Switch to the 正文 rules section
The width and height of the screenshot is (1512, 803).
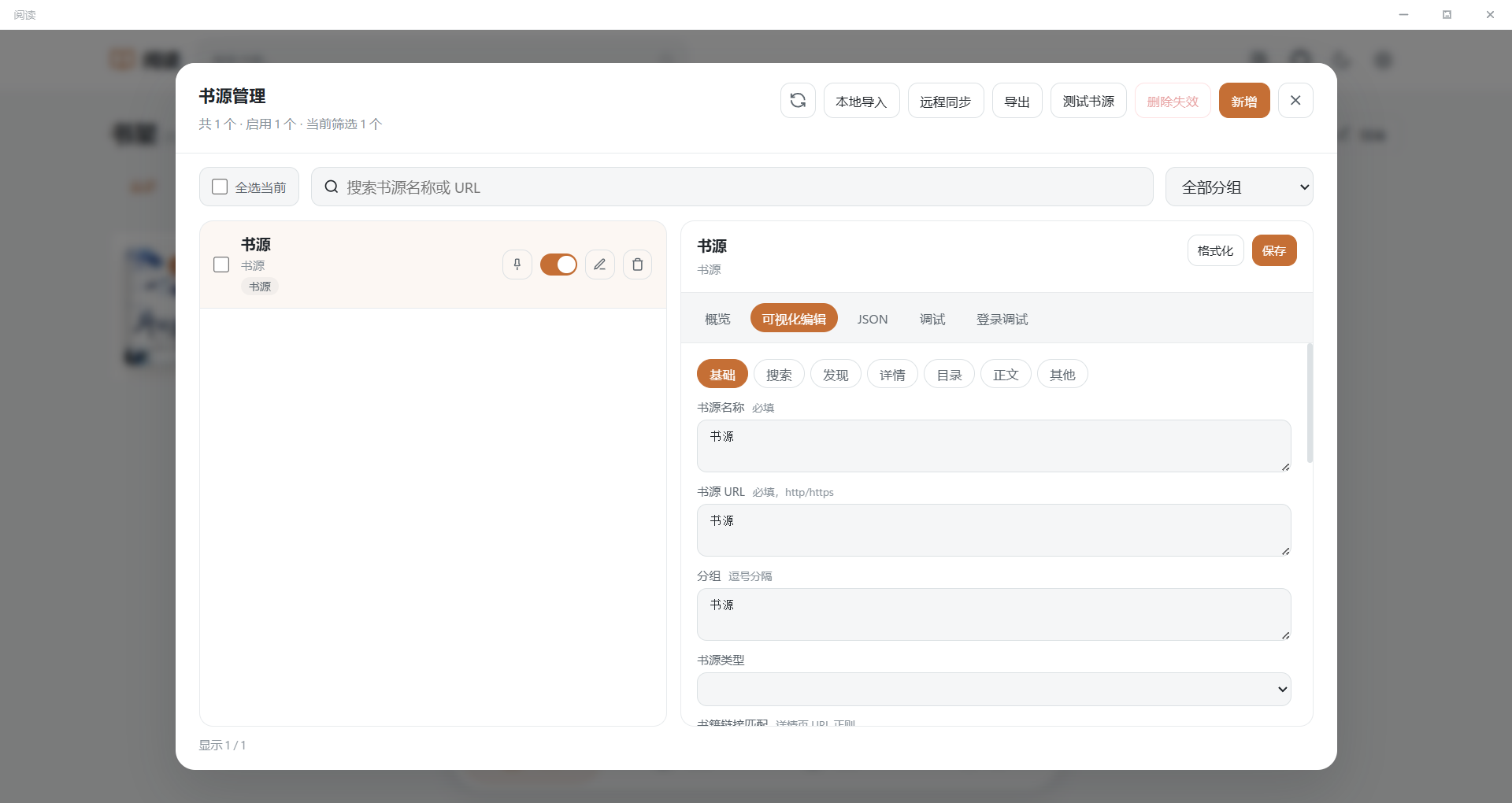coord(1006,374)
